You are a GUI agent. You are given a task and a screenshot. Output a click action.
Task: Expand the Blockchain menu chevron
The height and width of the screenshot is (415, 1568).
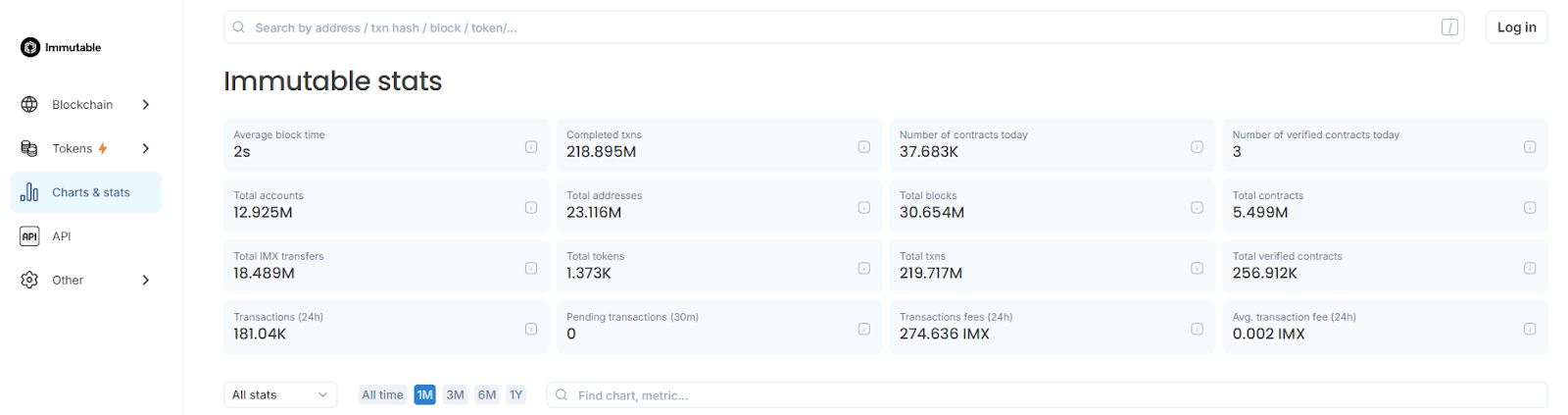(x=146, y=105)
